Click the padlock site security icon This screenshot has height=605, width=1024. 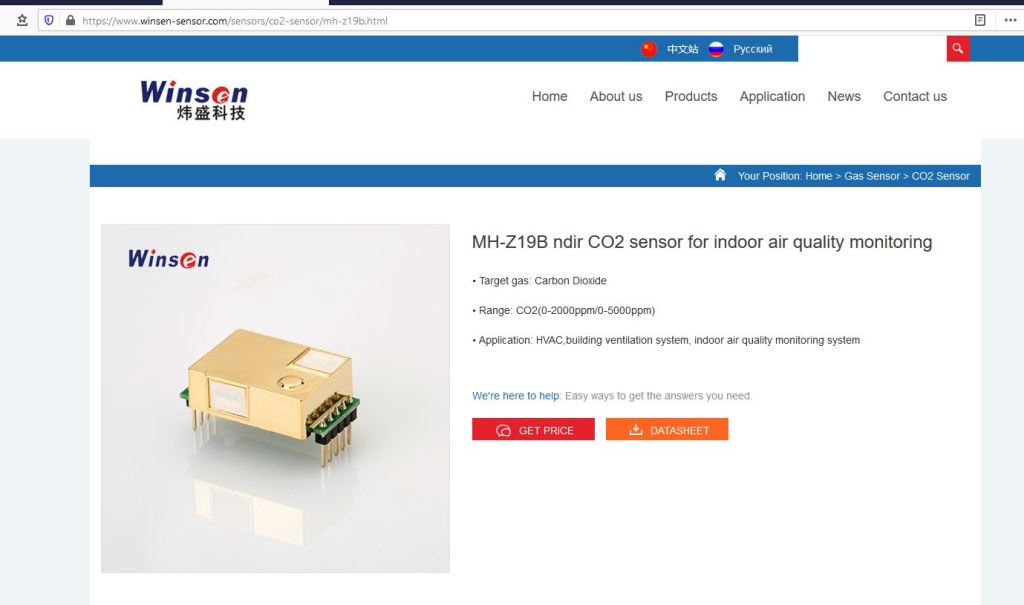click(70, 20)
